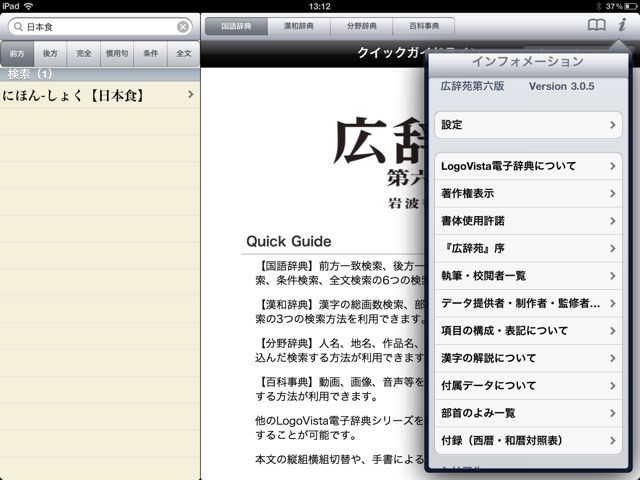The image size is (640, 480).
Task: Switch to the 国語辞典 tab
Action: click(x=236, y=26)
